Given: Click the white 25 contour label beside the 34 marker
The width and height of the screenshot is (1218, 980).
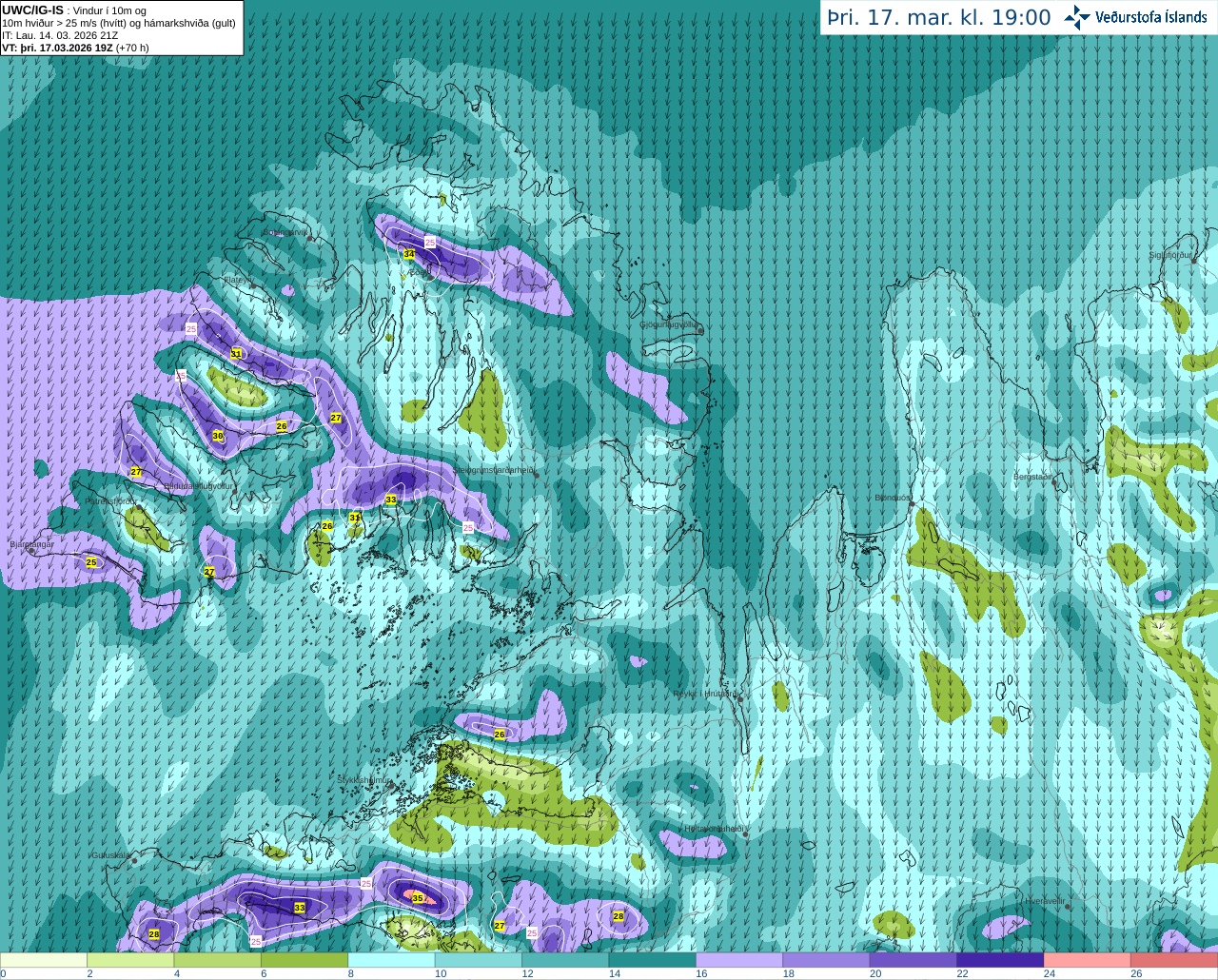Looking at the screenshot, I should tap(430, 243).
